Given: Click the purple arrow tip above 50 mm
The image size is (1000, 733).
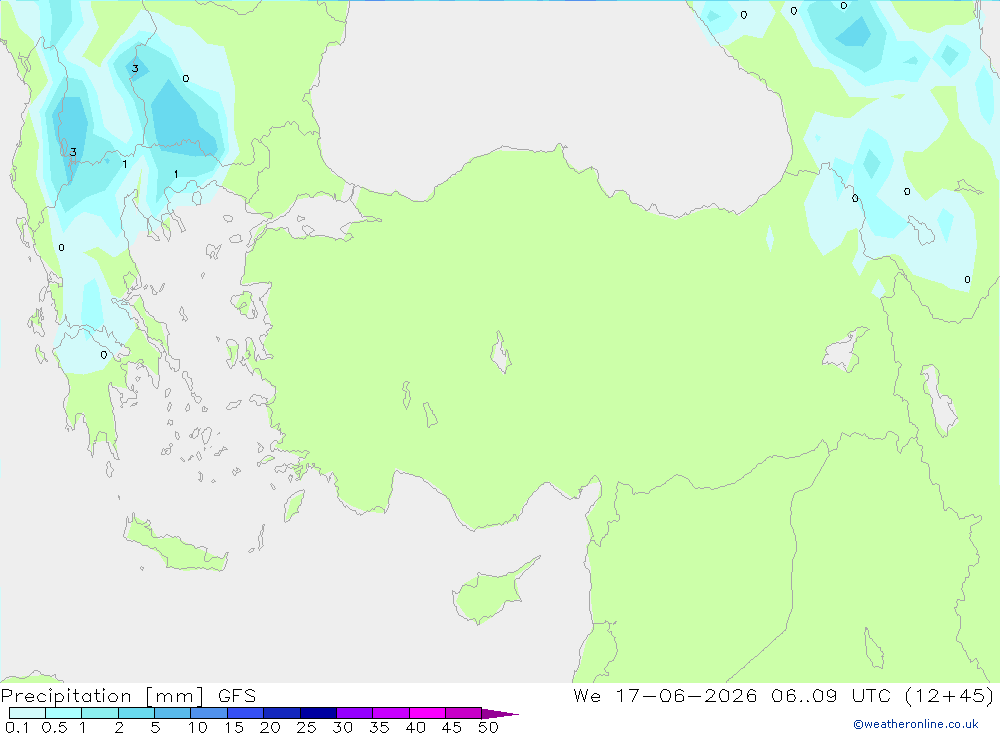Looking at the screenshot, I should click(x=500, y=713).
